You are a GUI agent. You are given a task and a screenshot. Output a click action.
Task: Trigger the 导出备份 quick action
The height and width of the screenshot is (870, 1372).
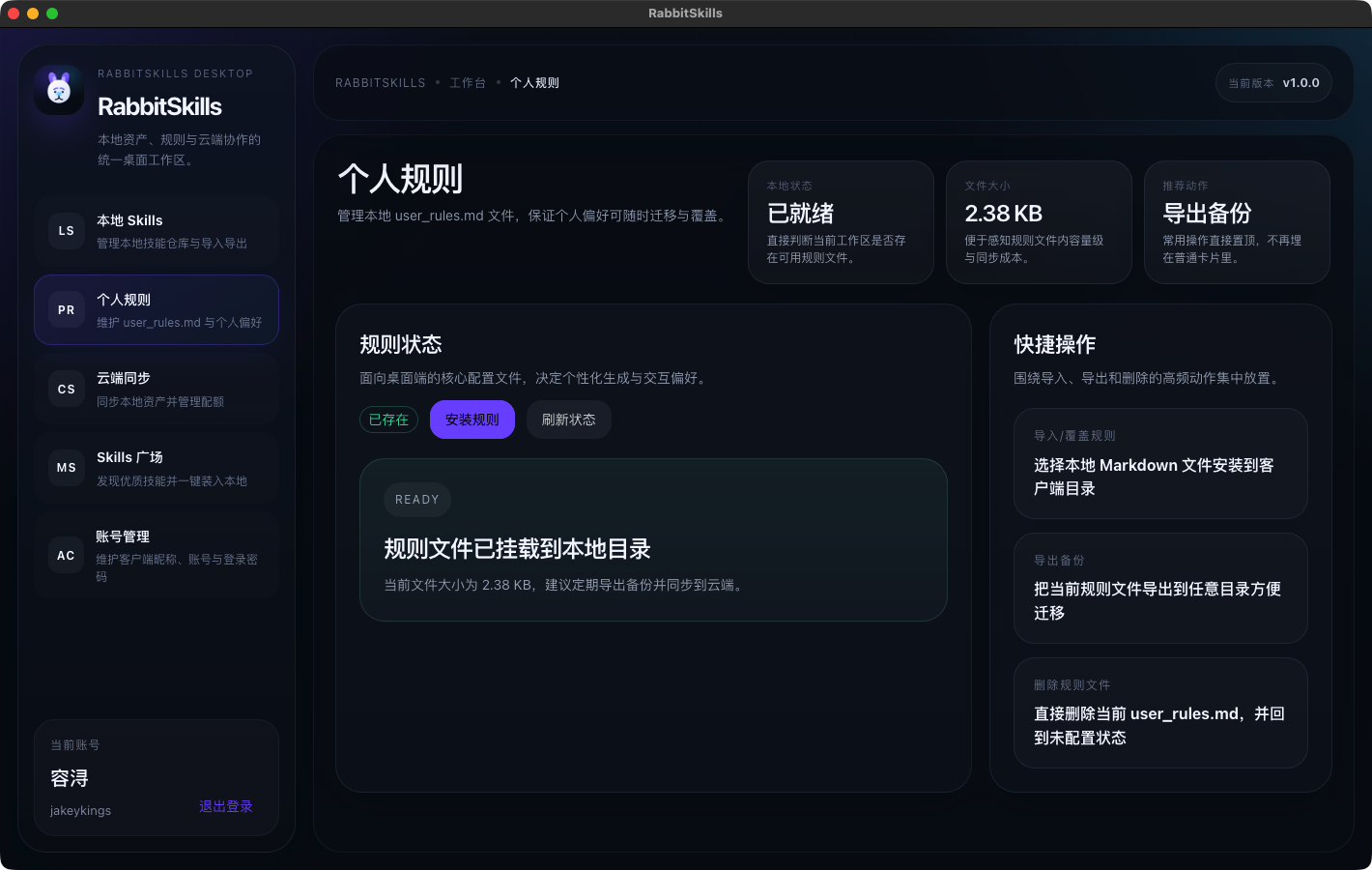tap(1159, 588)
